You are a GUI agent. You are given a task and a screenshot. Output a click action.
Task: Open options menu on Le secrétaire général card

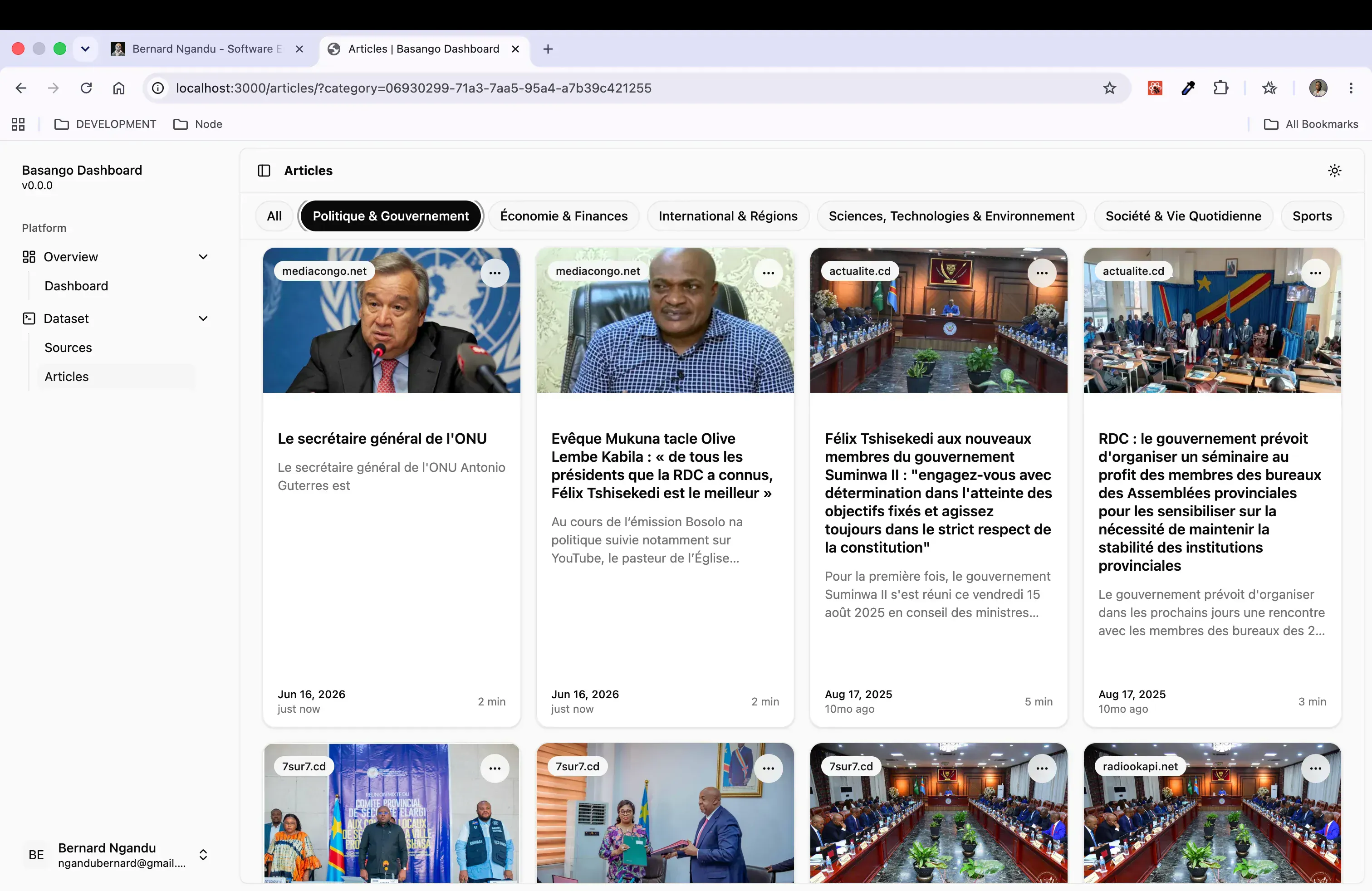pyautogui.click(x=495, y=273)
